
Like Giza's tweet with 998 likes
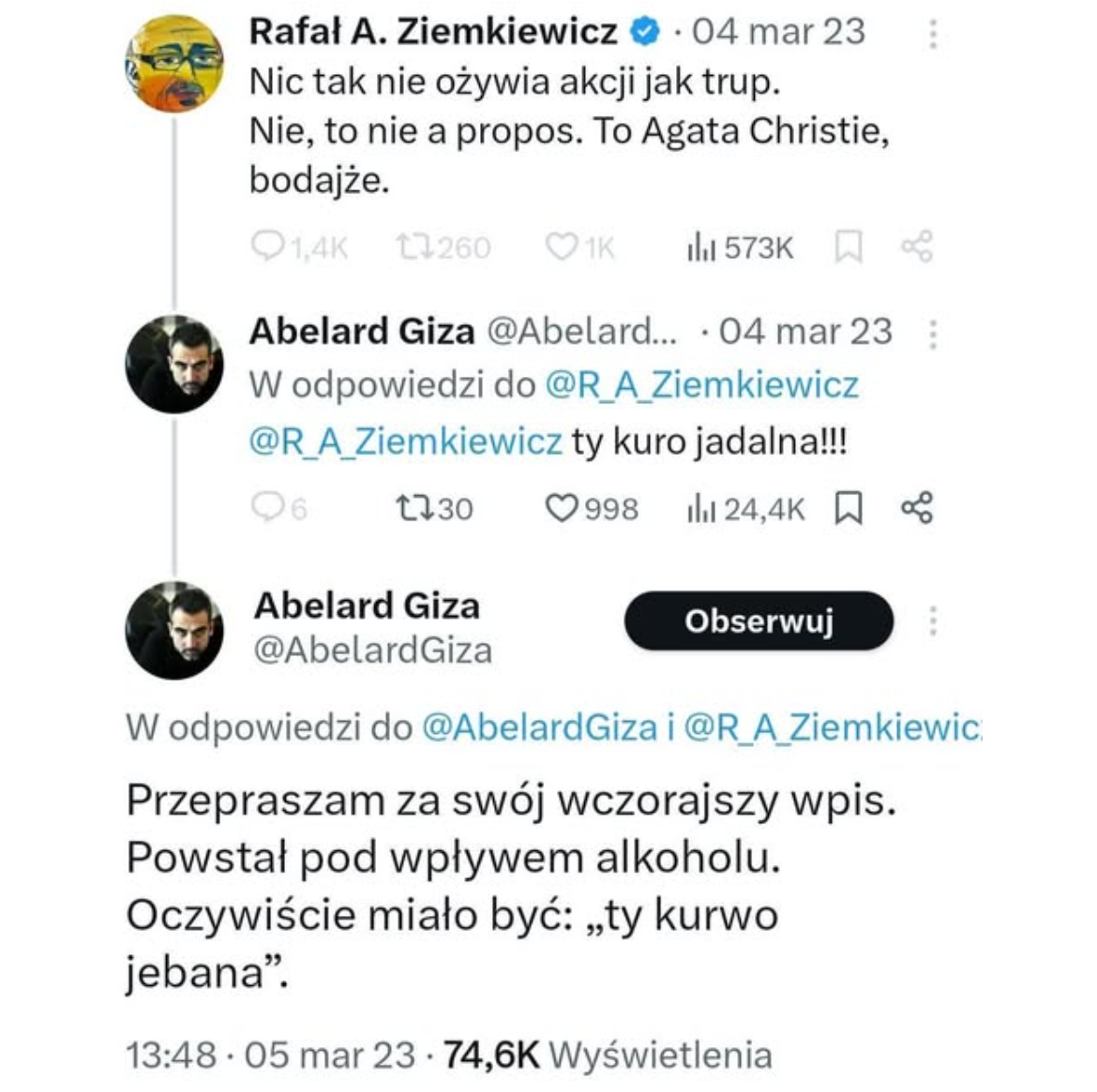pyautogui.click(x=561, y=508)
